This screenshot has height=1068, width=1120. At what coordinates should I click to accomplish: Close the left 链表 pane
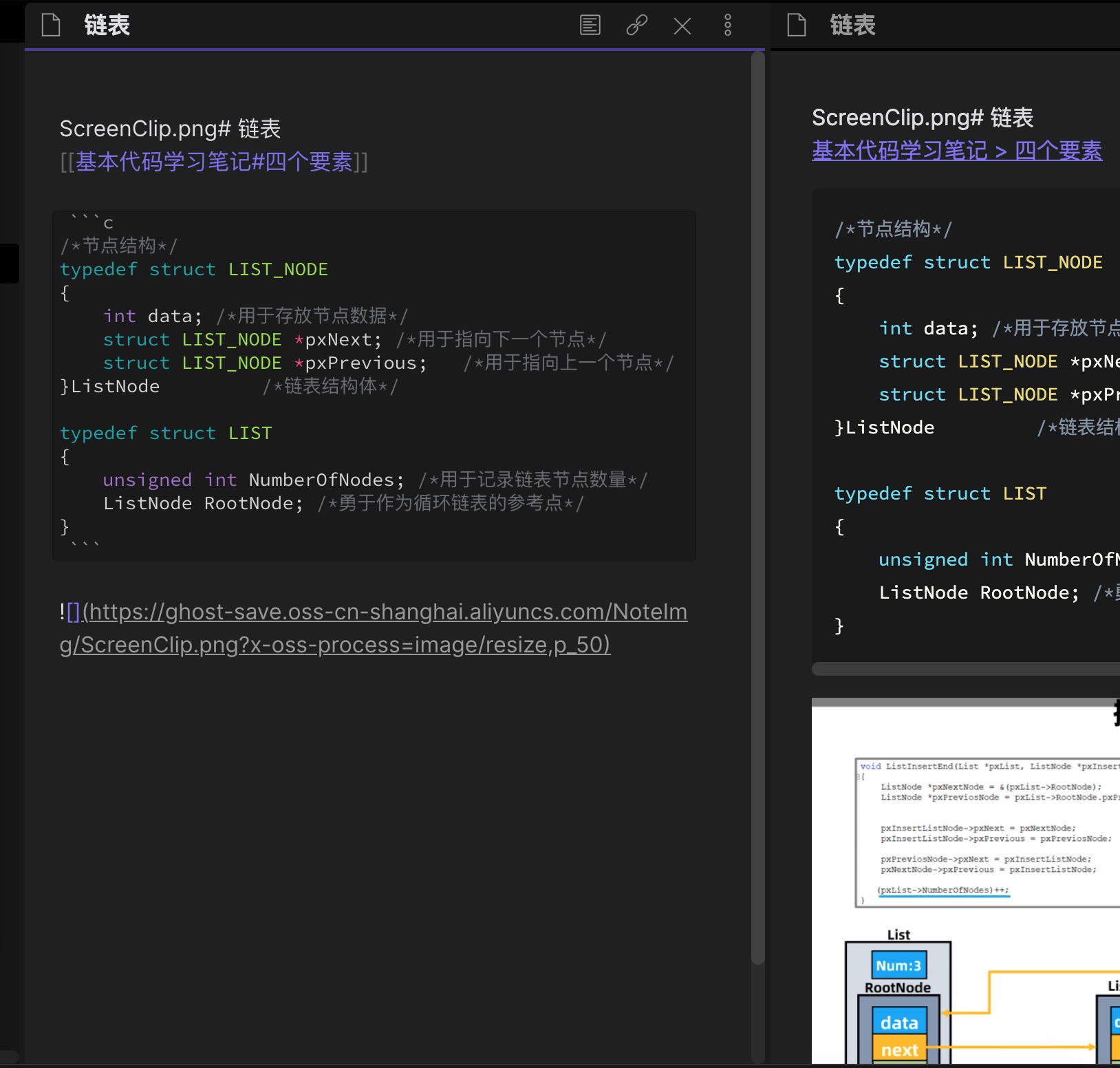(x=682, y=26)
